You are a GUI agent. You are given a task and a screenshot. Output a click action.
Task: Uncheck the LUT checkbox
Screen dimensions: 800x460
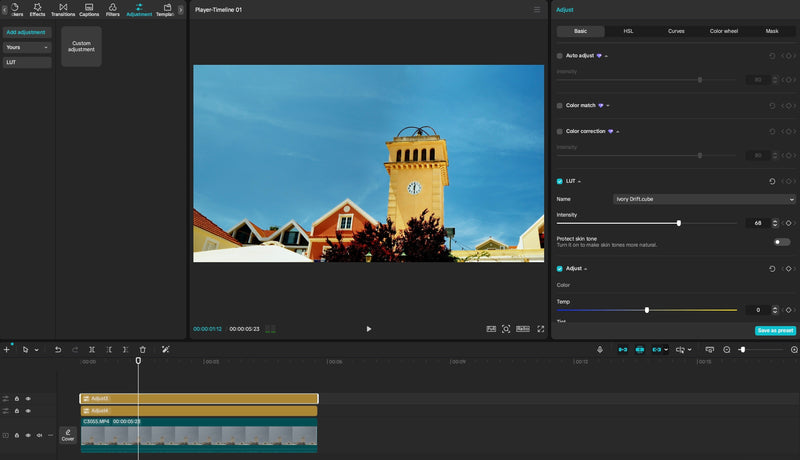pyautogui.click(x=560, y=181)
